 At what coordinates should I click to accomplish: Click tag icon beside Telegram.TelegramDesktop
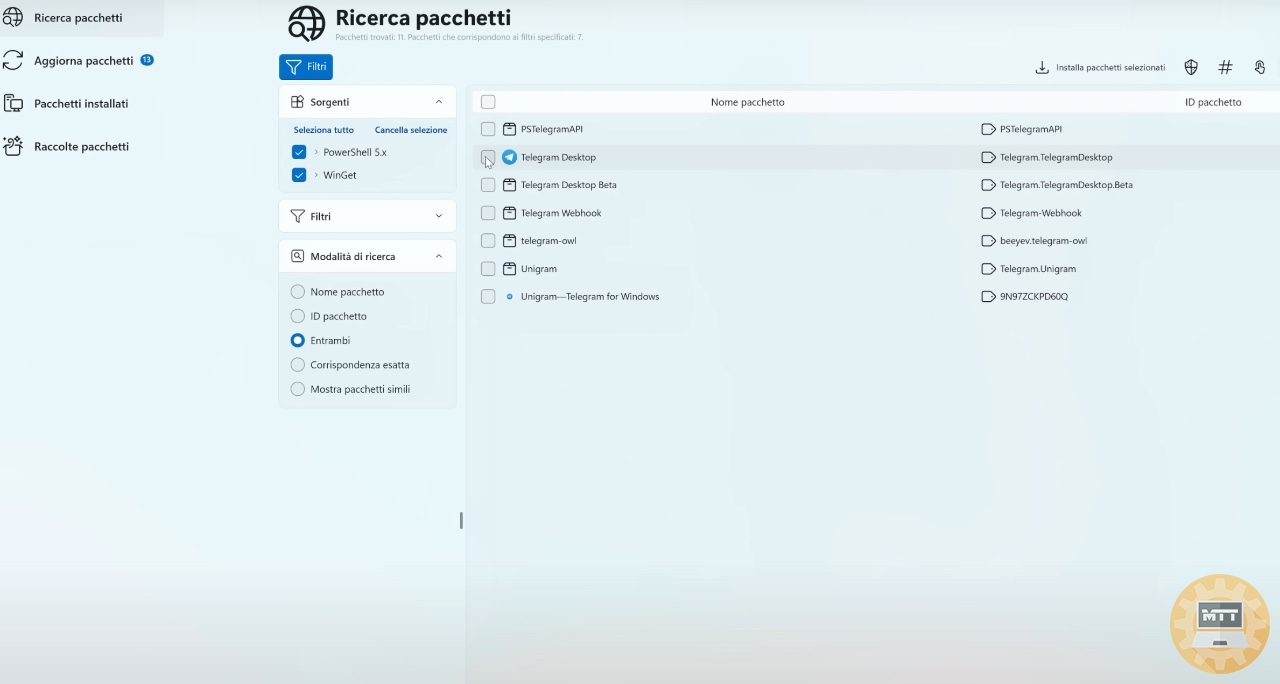989,157
